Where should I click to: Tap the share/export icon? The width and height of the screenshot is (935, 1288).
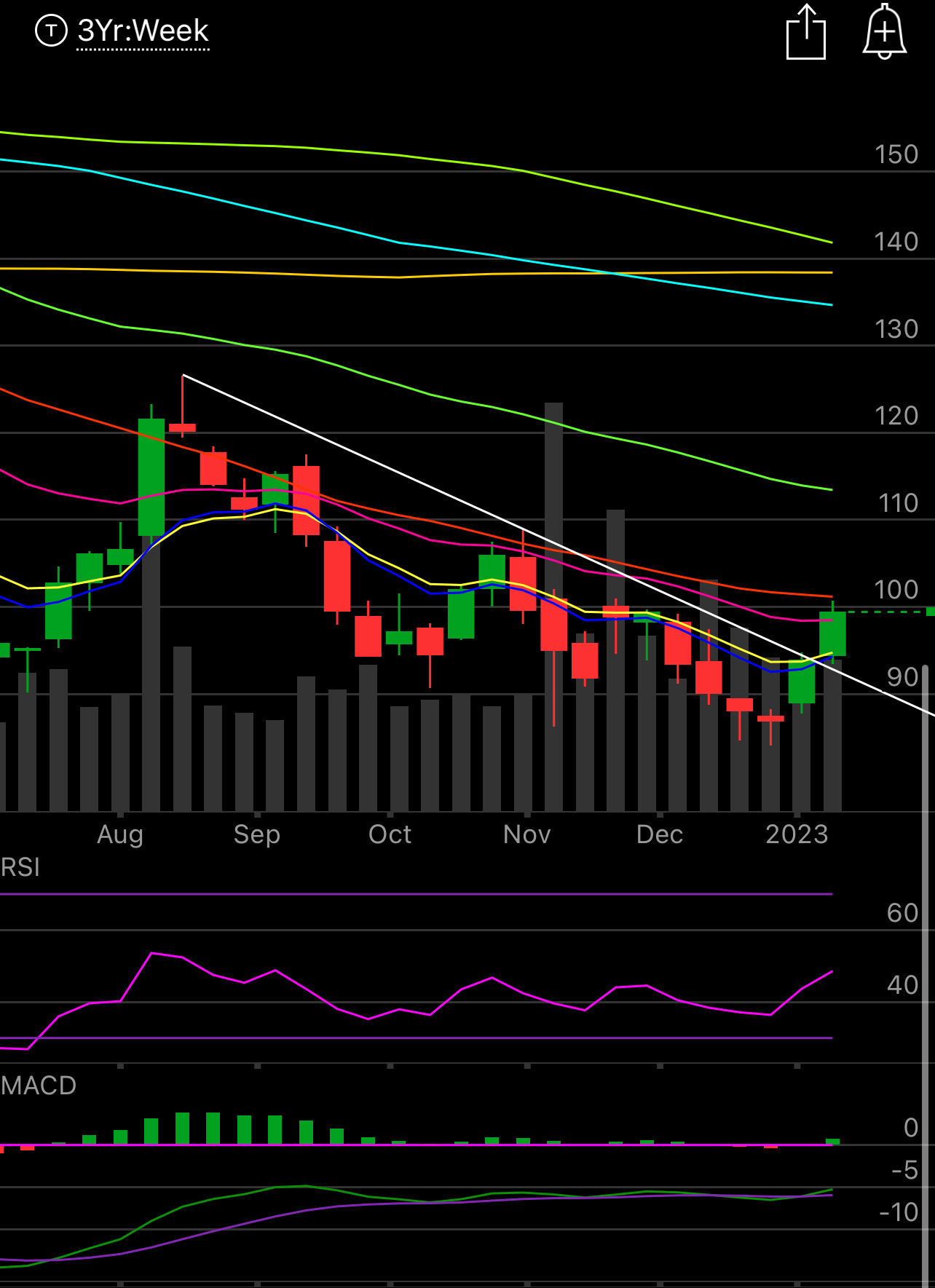click(806, 31)
